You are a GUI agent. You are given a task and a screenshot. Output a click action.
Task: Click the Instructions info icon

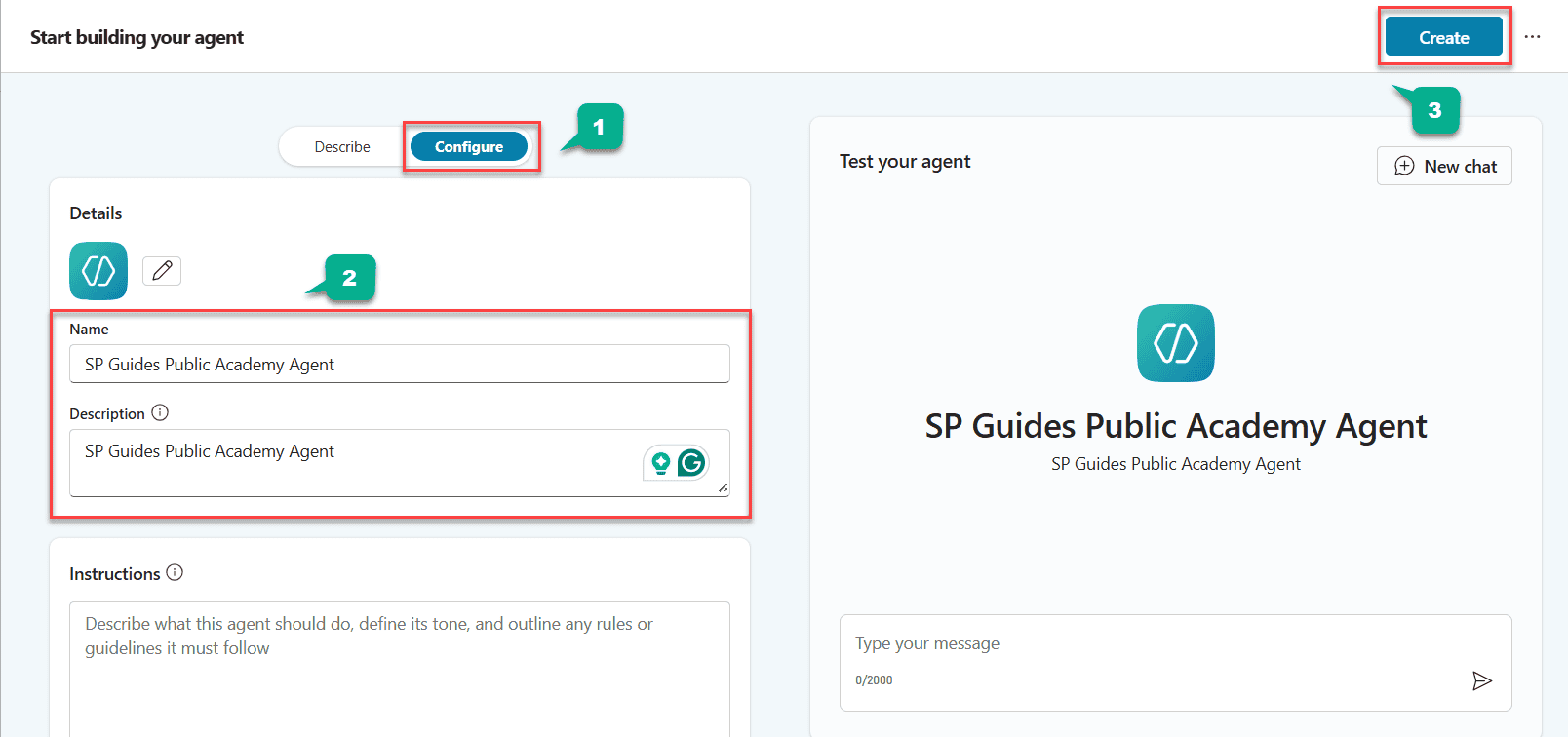[x=175, y=572]
